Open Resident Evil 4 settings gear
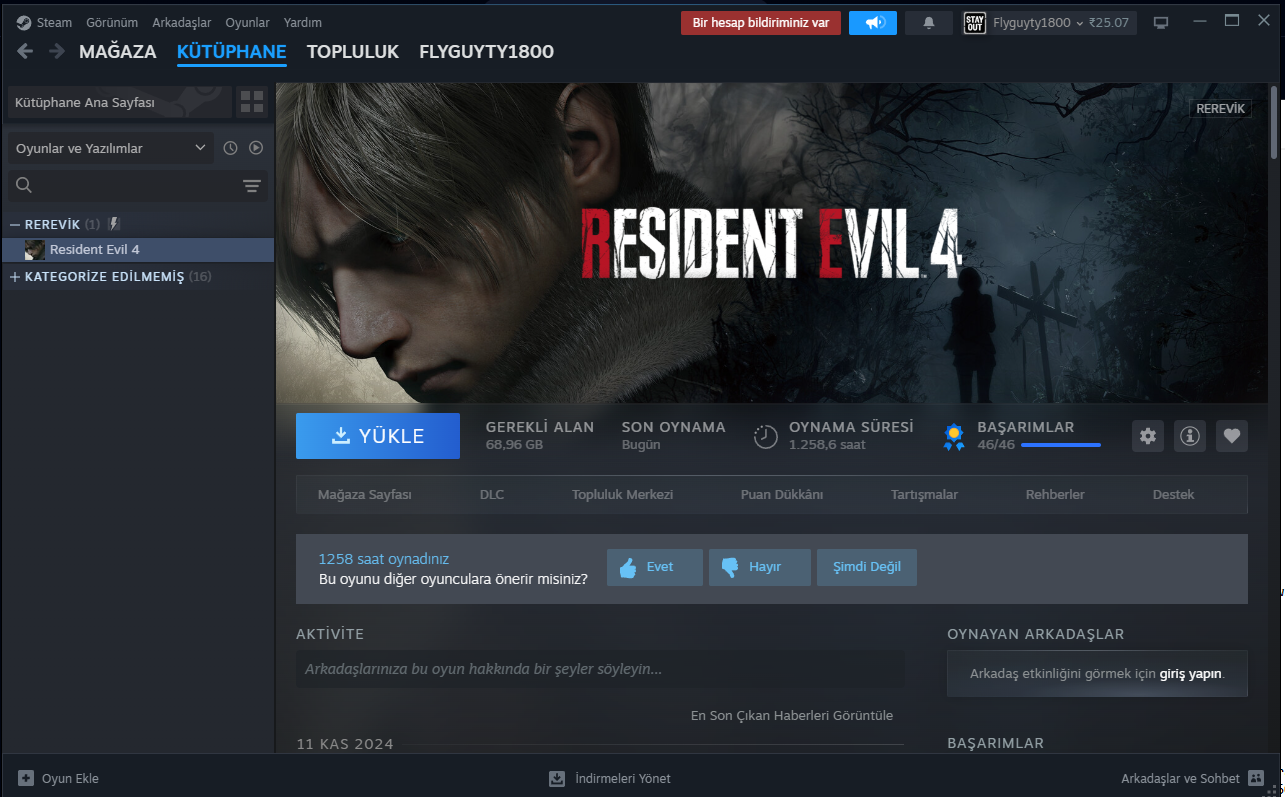Screen dimensions: 1285x797 1148,436
